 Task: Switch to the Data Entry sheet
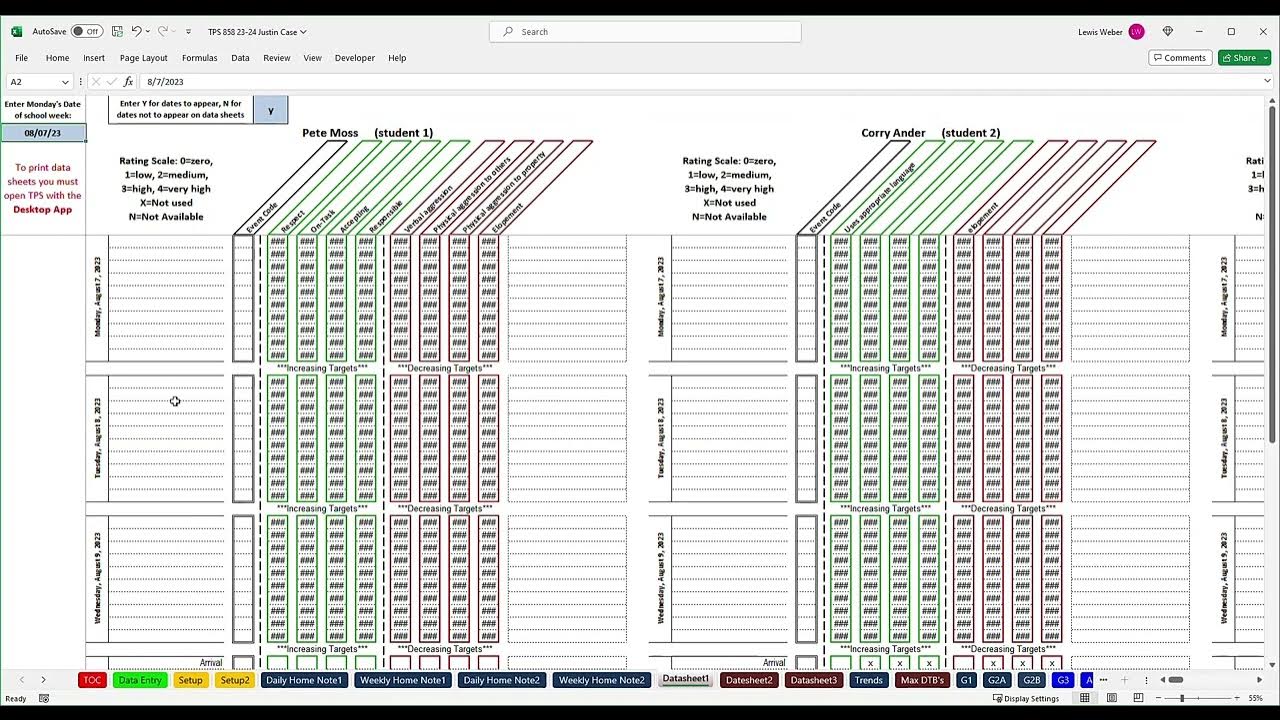[140, 680]
